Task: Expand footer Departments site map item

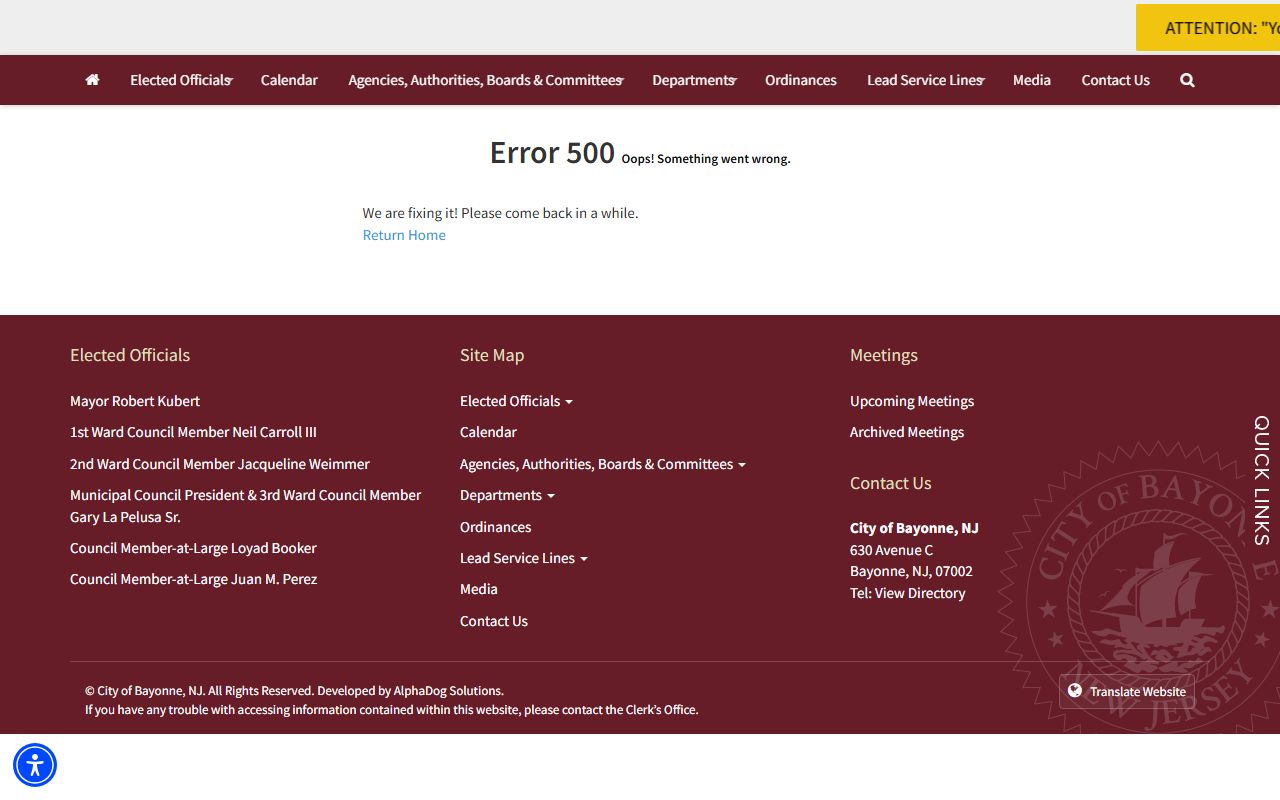Action: click(x=507, y=495)
